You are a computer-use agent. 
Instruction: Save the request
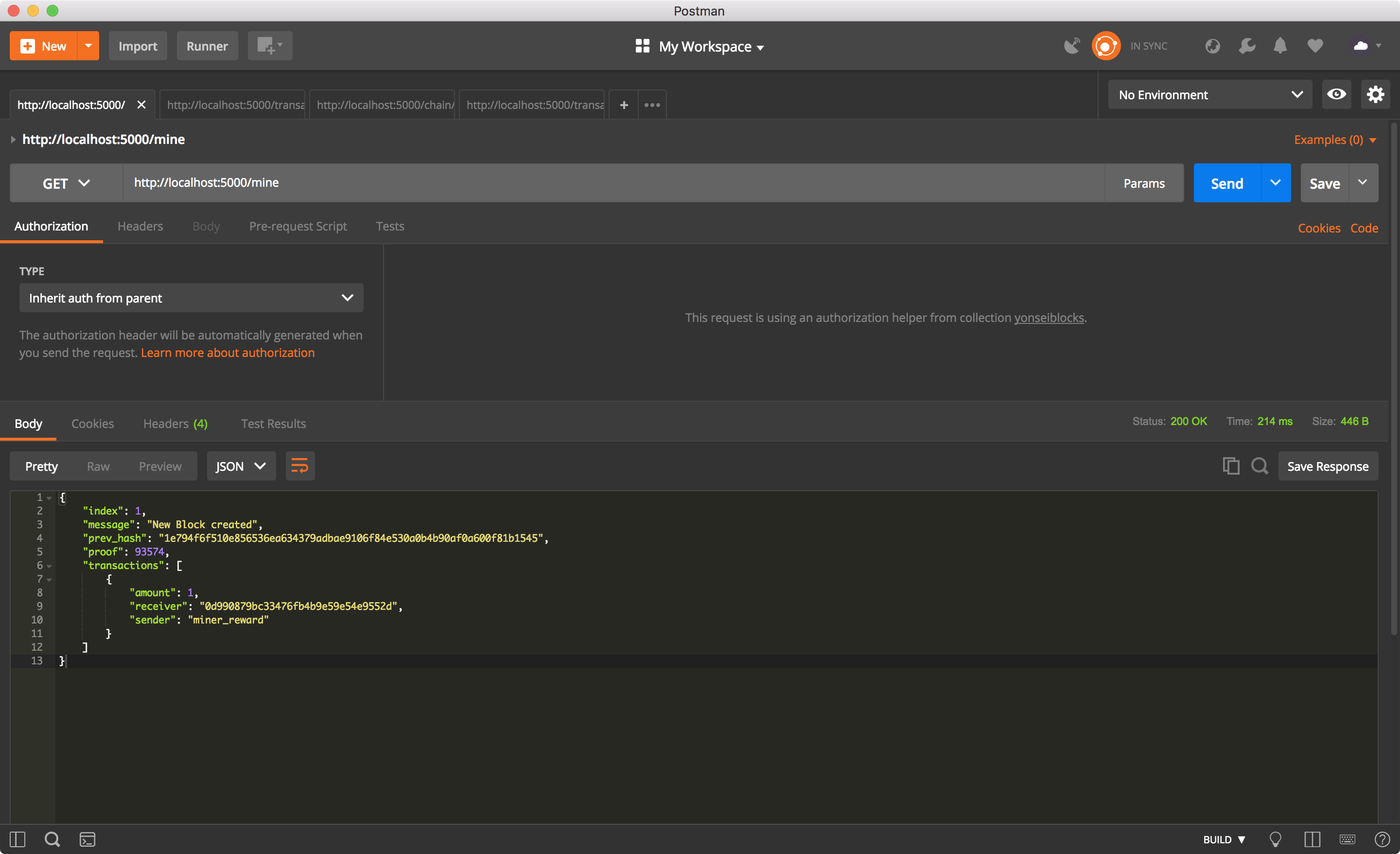point(1325,183)
